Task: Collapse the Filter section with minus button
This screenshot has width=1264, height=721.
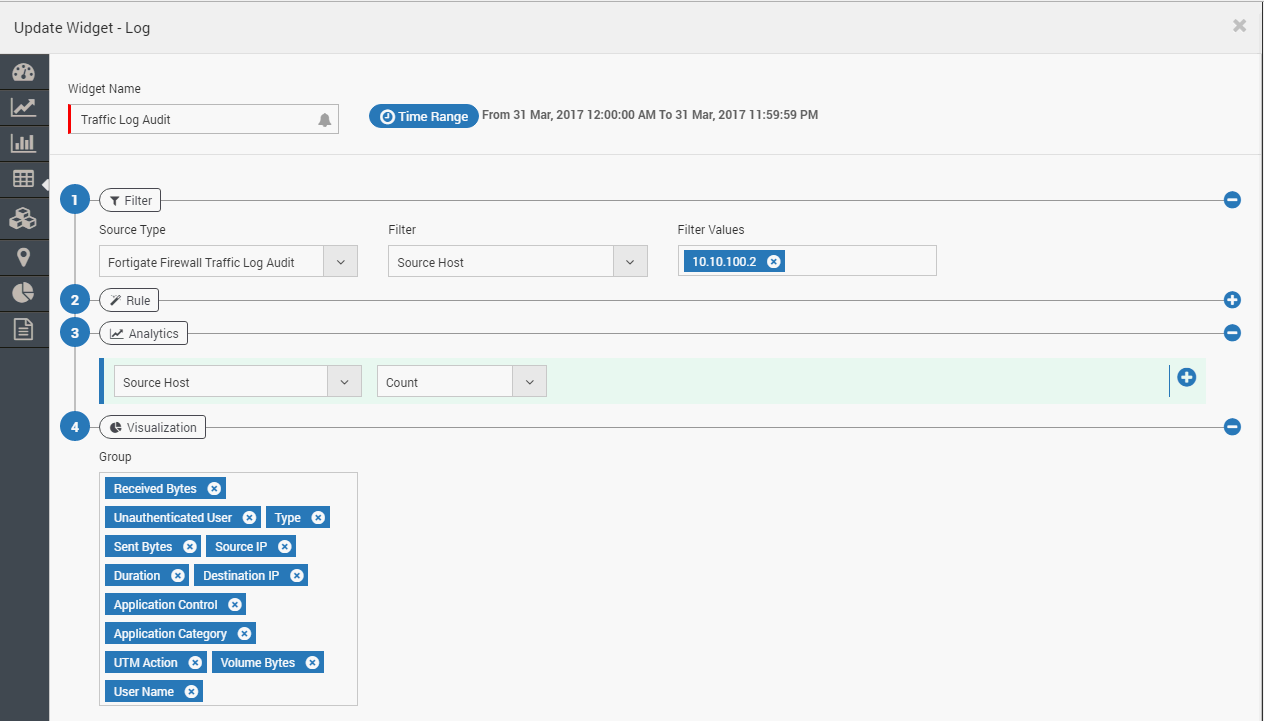Action: (x=1232, y=200)
